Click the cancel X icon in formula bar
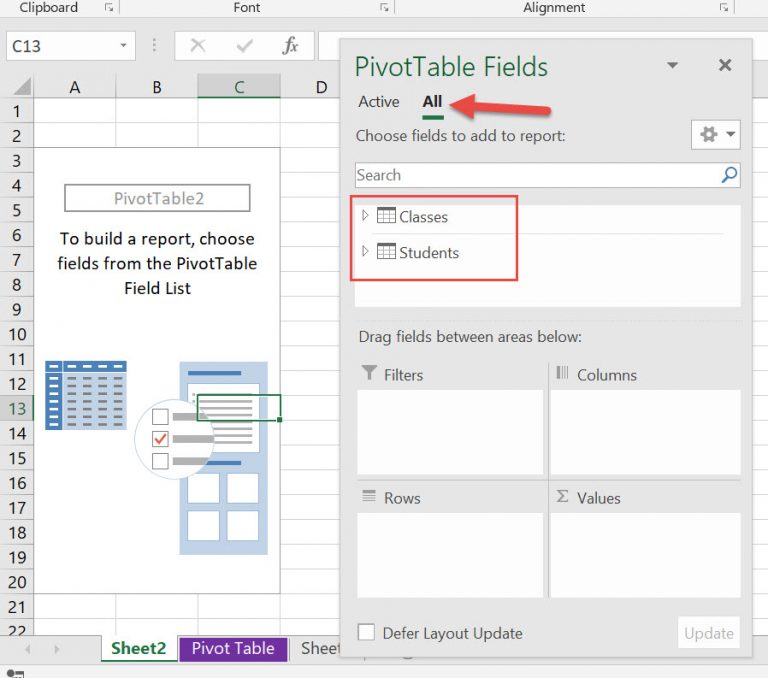The width and height of the screenshot is (768, 678). pyautogui.click(x=198, y=46)
